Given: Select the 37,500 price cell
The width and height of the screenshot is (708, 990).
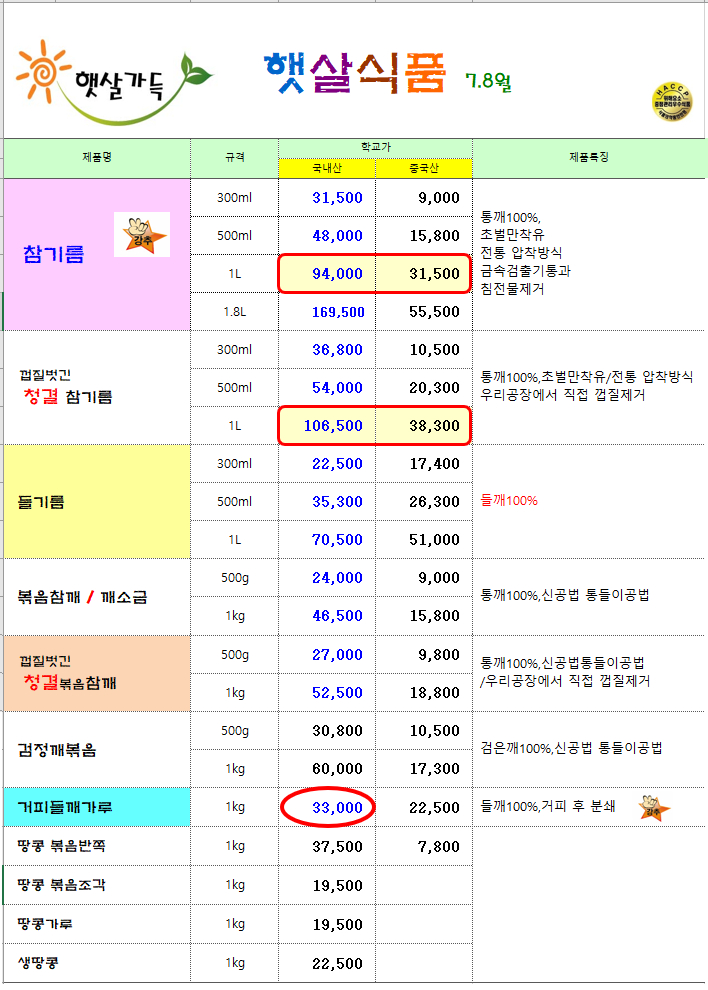Looking at the screenshot, I should (x=327, y=847).
